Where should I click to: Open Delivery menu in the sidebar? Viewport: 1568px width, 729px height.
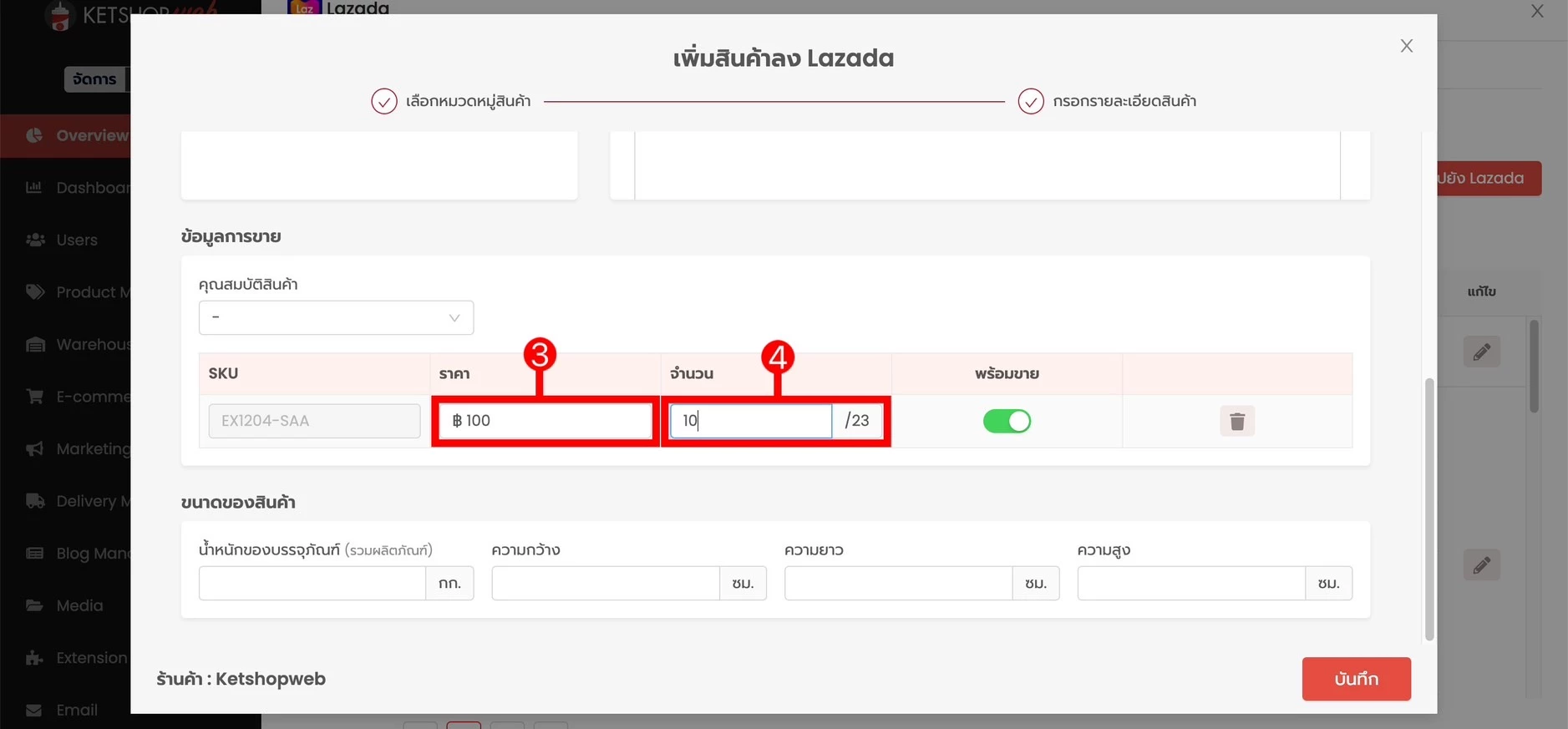[65, 501]
